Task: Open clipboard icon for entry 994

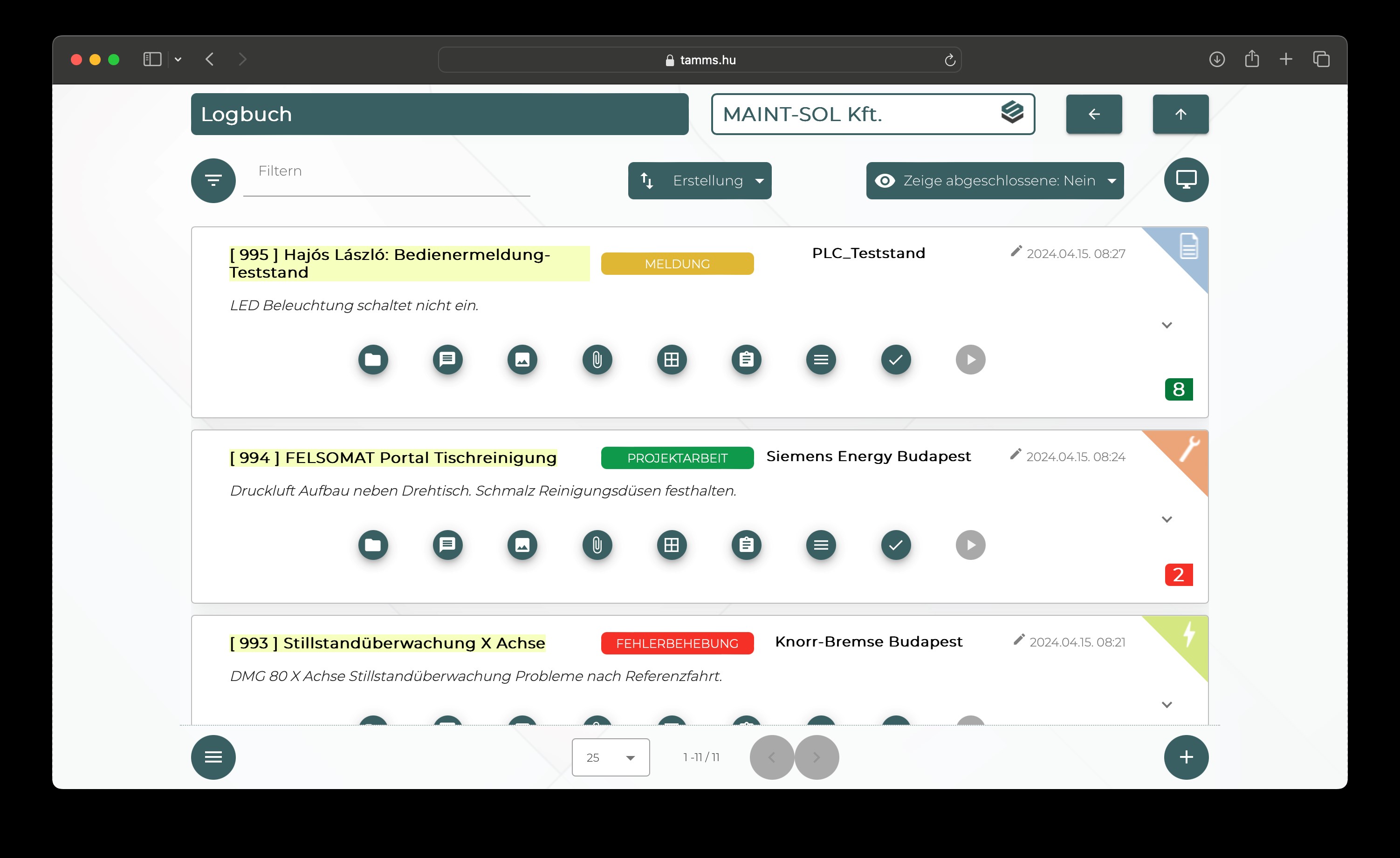Action: coord(747,545)
